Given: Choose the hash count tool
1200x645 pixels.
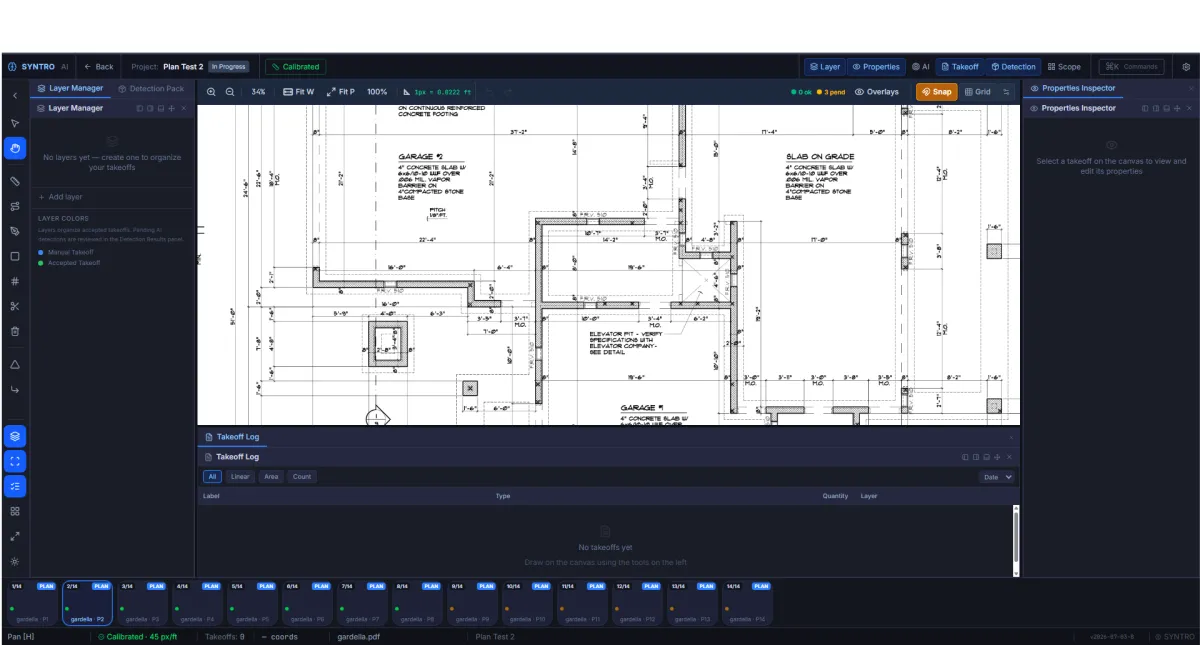Looking at the screenshot, I should [15, 281].
